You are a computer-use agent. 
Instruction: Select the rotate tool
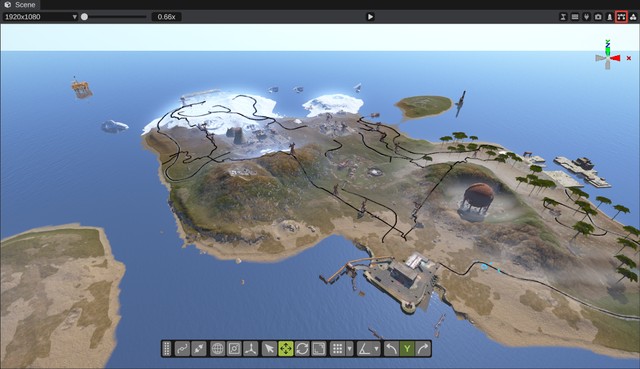302,349
